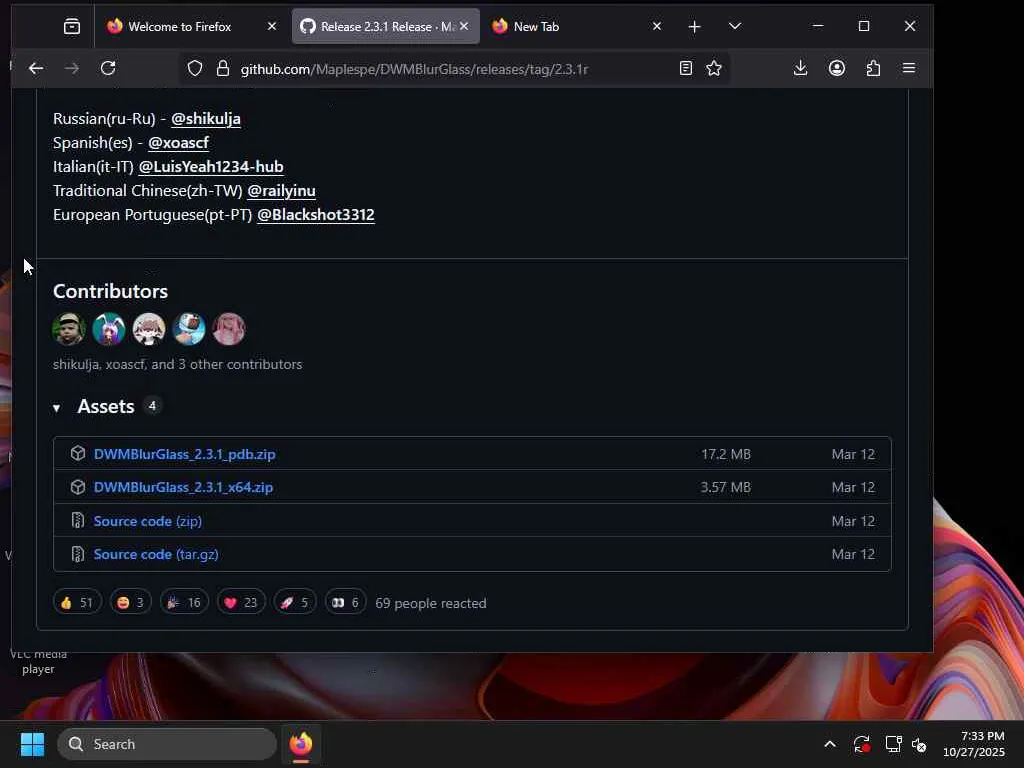This screenshot has width=1024, height=768.
Task: Open the Windows Start menu
Action: tap(32, 744)
